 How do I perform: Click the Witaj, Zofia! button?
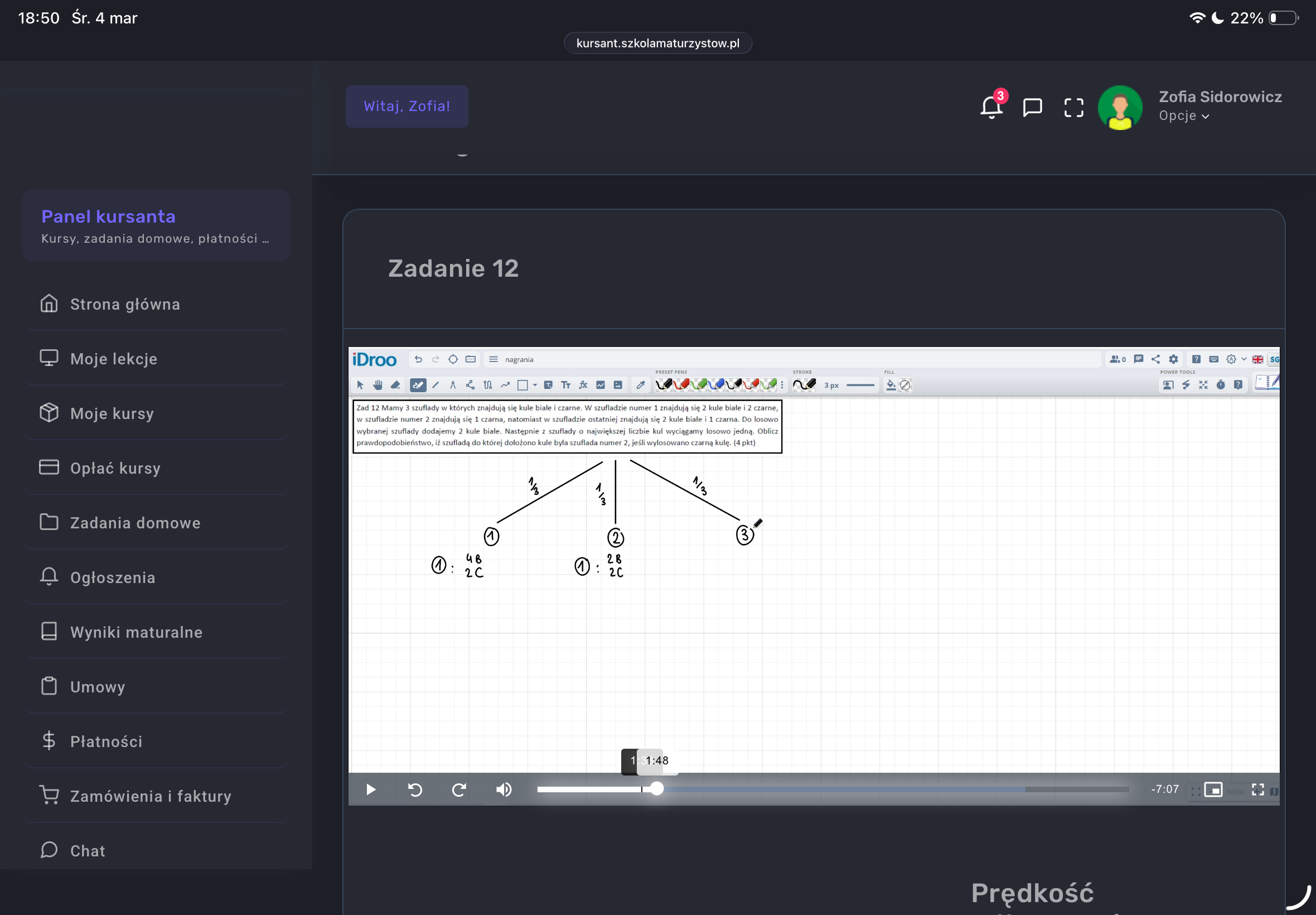pos(406,106)
